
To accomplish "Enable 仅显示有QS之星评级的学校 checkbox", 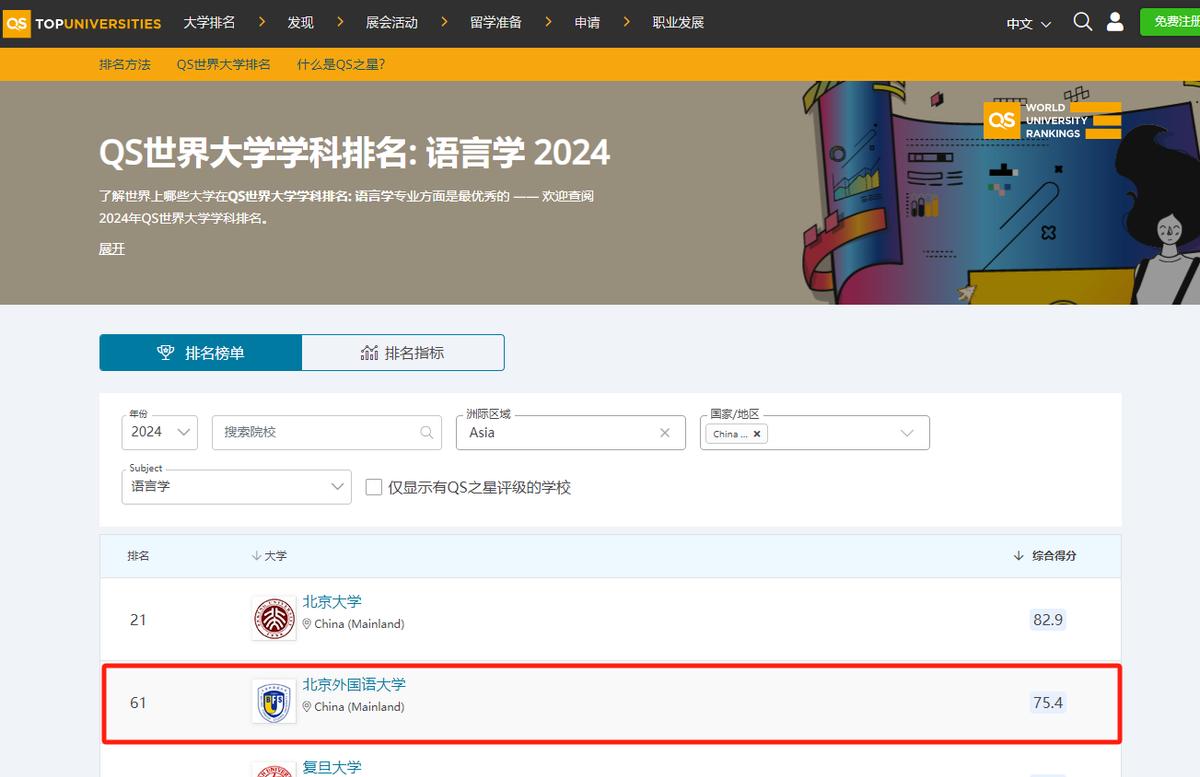I will (374, 487).
